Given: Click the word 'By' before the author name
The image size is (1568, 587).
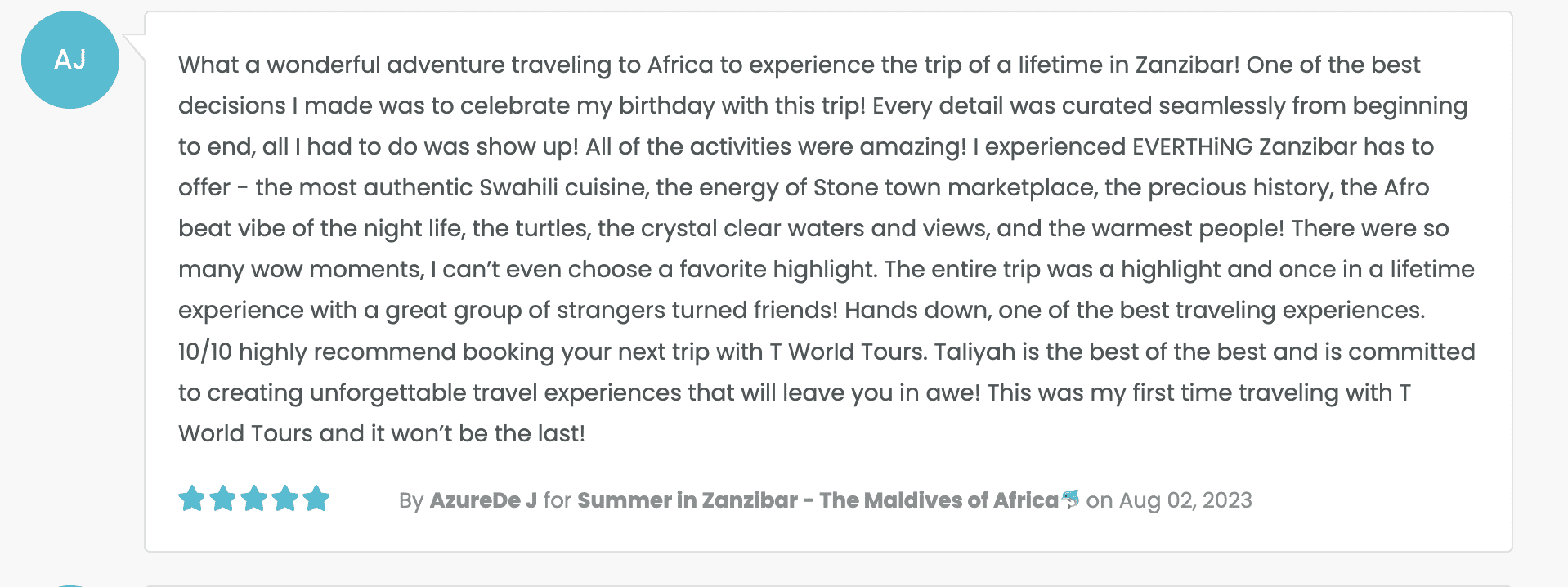Looking at the screenshot, I should (410, 500).
